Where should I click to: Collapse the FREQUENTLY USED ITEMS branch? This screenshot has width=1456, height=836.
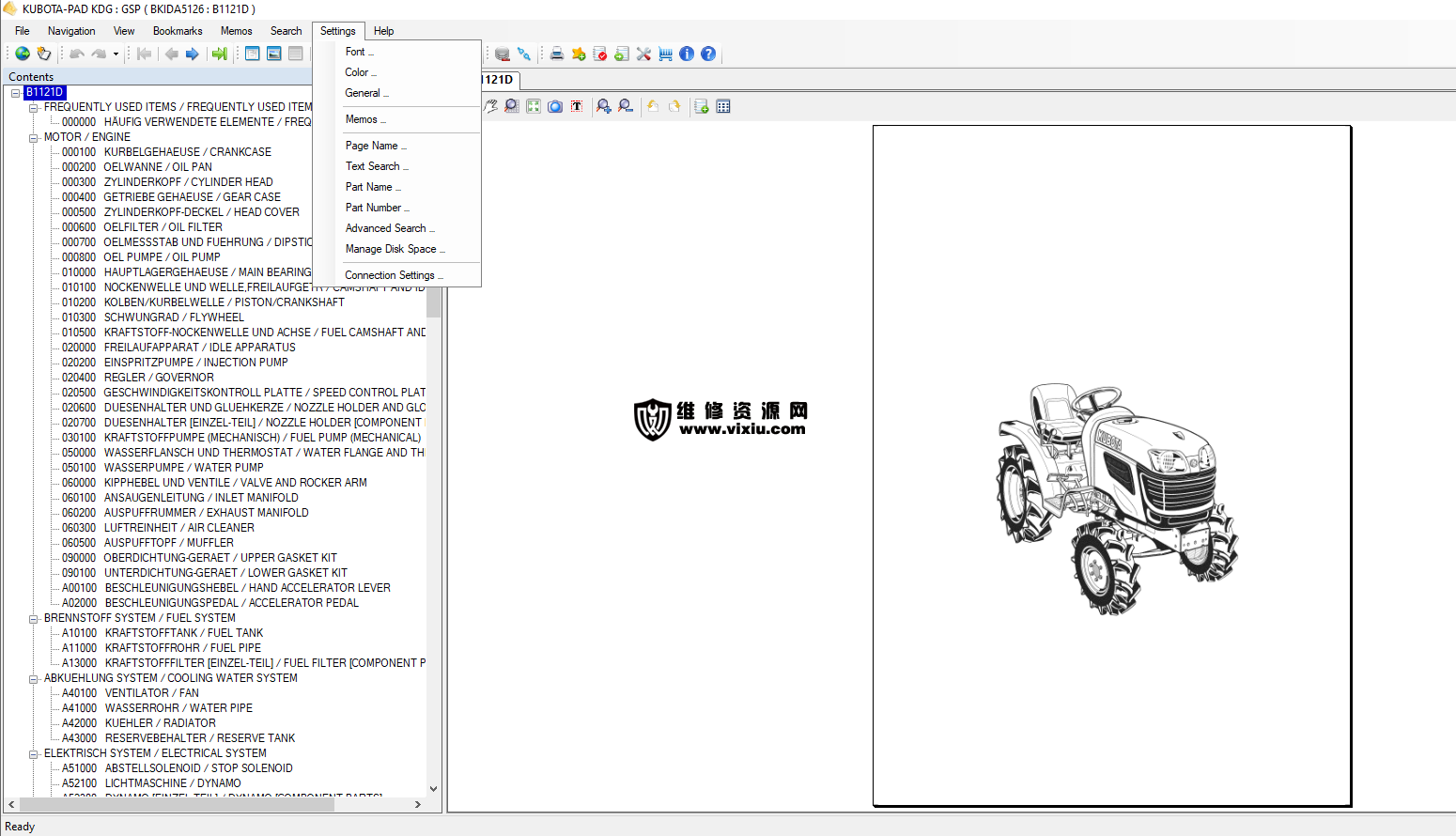pos(34,107)
